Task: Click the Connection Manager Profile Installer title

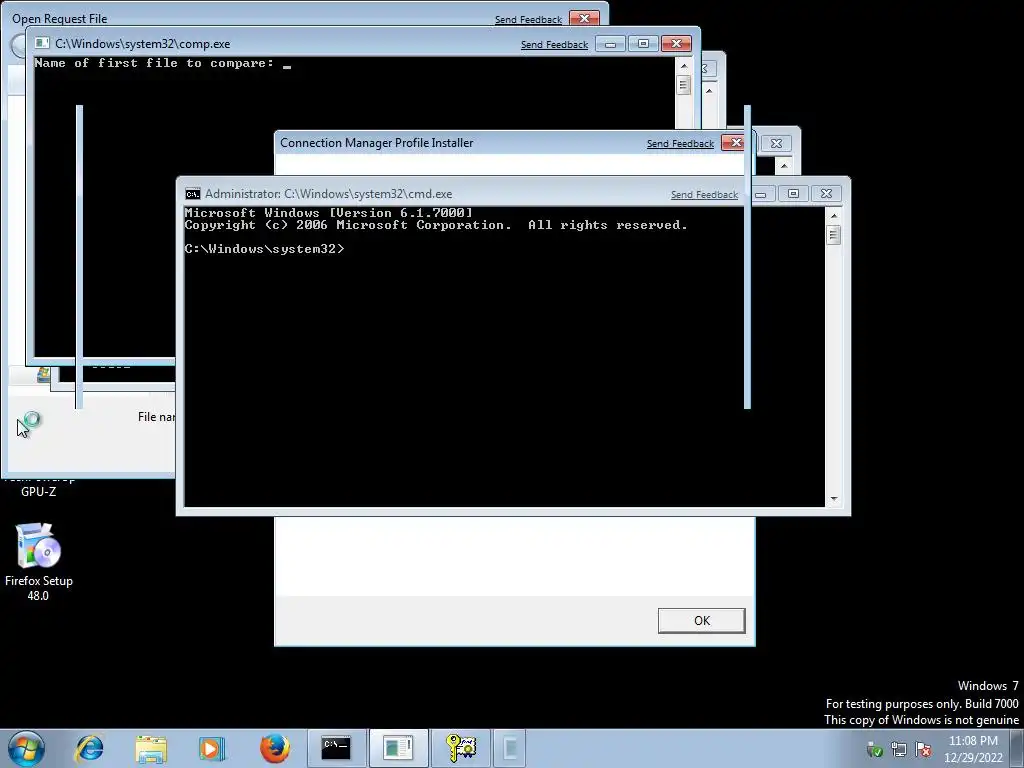Action: (x=377, y=143)
